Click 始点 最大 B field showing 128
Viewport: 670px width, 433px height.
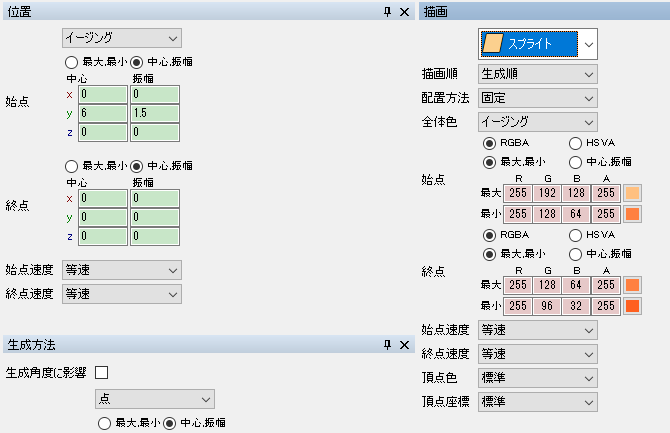[x=576, y=193]
